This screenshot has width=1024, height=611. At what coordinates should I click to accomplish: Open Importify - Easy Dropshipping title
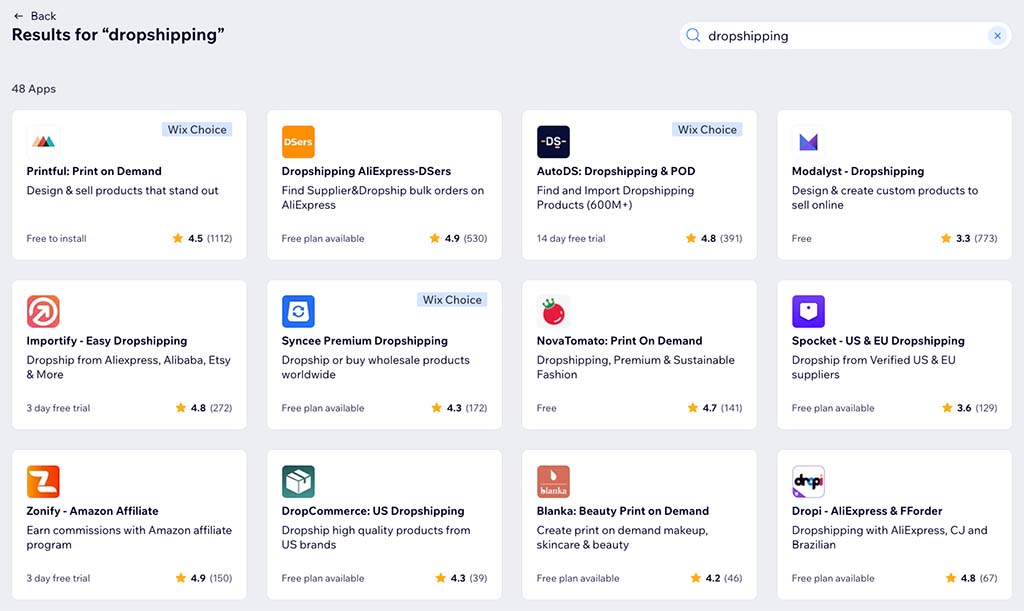click(106, 341)
